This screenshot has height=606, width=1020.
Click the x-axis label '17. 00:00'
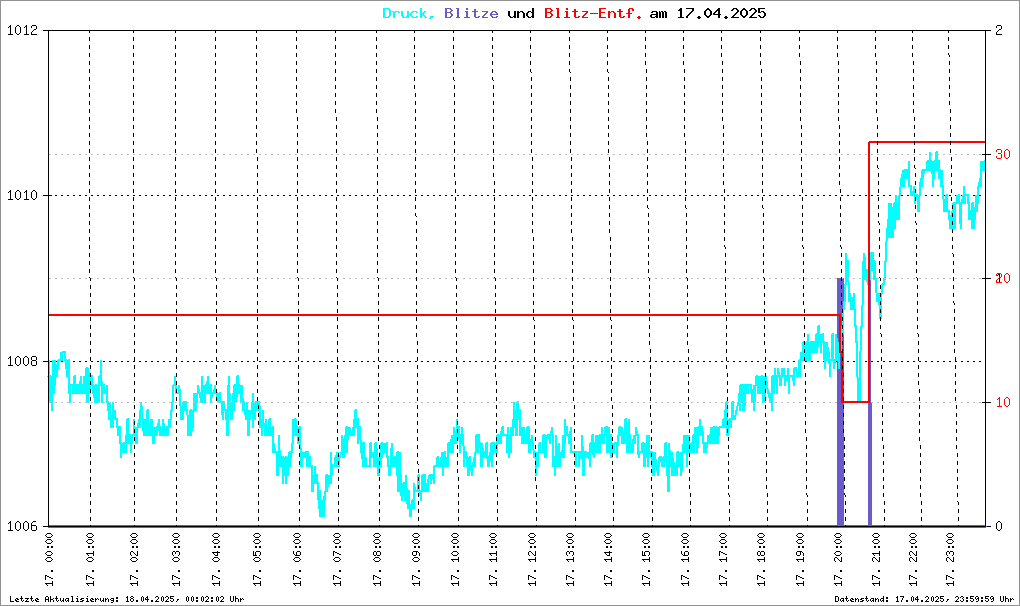pos(49,560)
